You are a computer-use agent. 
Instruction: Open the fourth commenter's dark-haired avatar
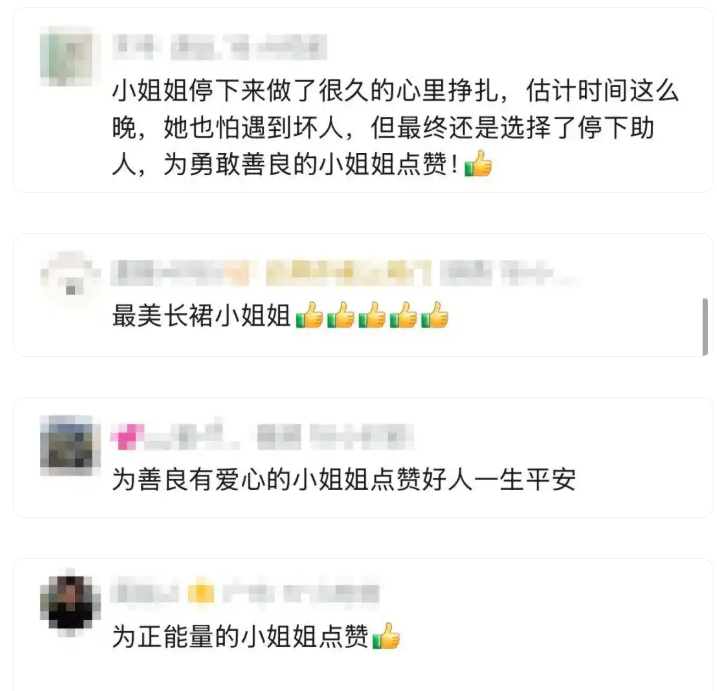[70, 603]
